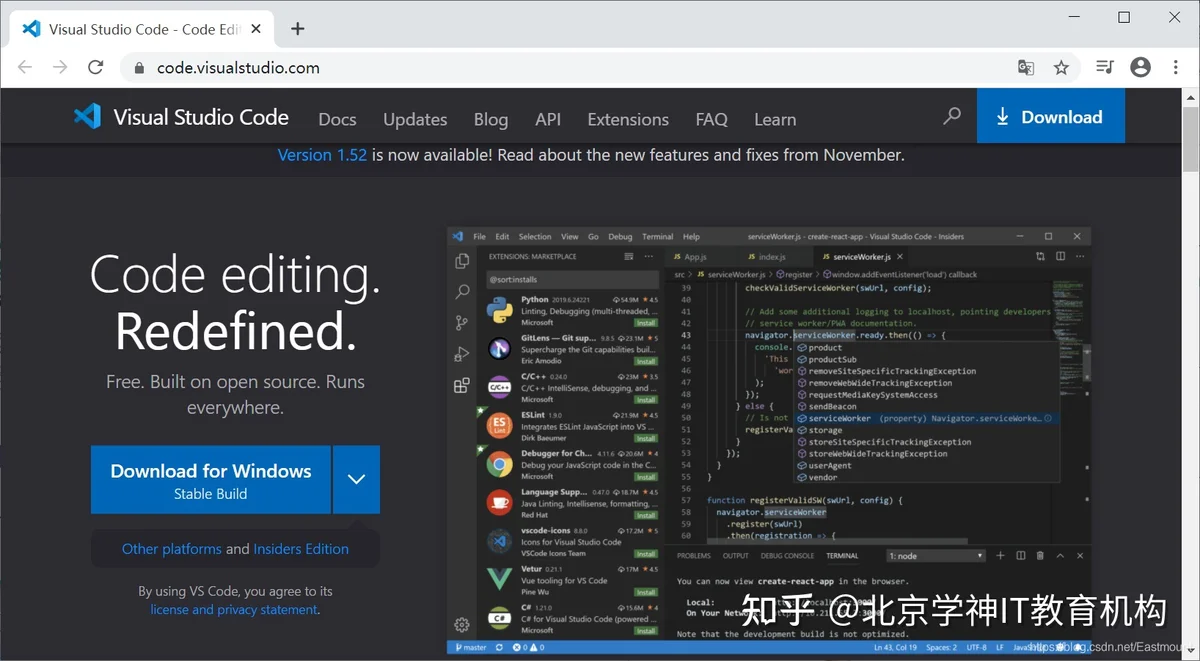The image size is (1200, 661).
Task: Follow the Version 1.52 link
Action: click(x=322, y=155)
